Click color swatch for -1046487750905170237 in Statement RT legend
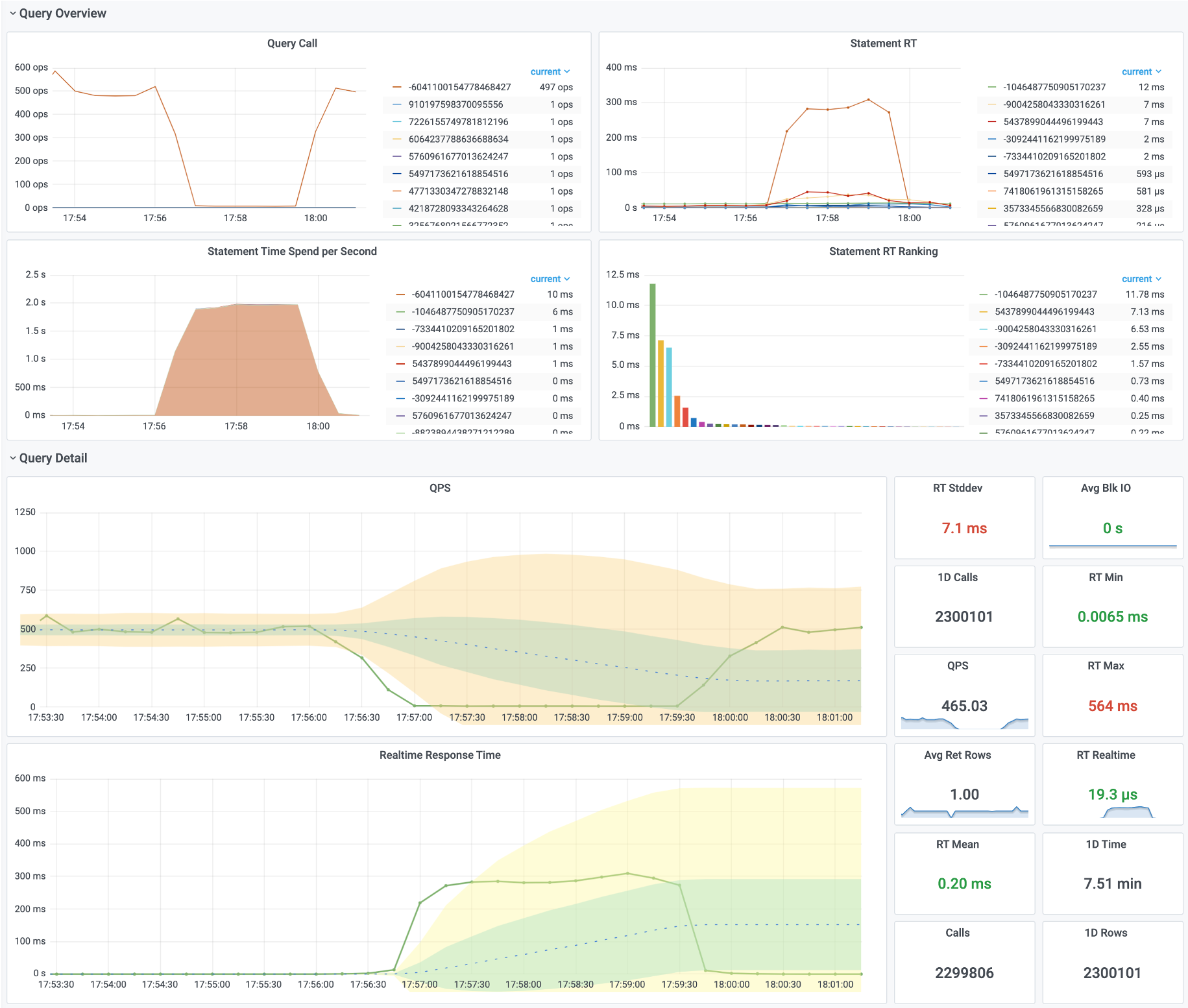Viewport: 1188px width, 1008px height. coord(992,87)
